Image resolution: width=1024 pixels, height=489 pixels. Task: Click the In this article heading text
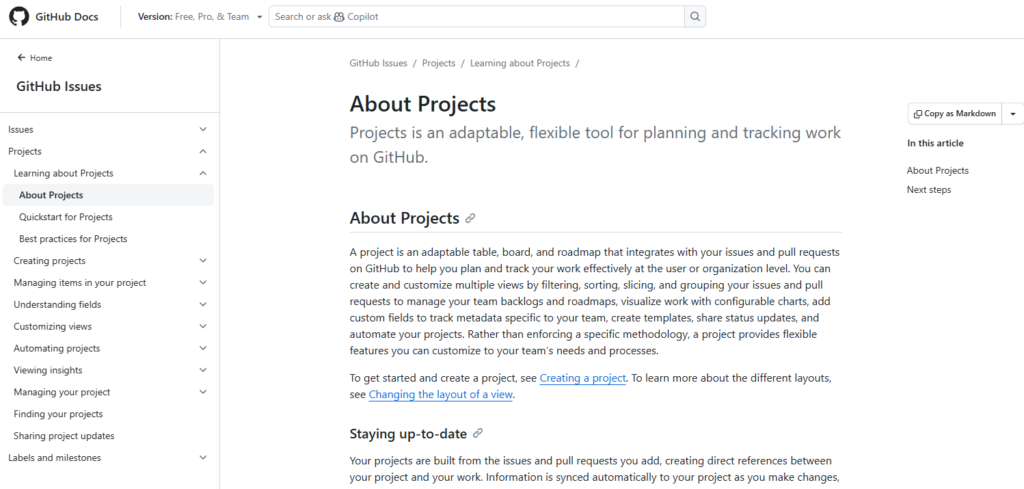coord(935,144)
